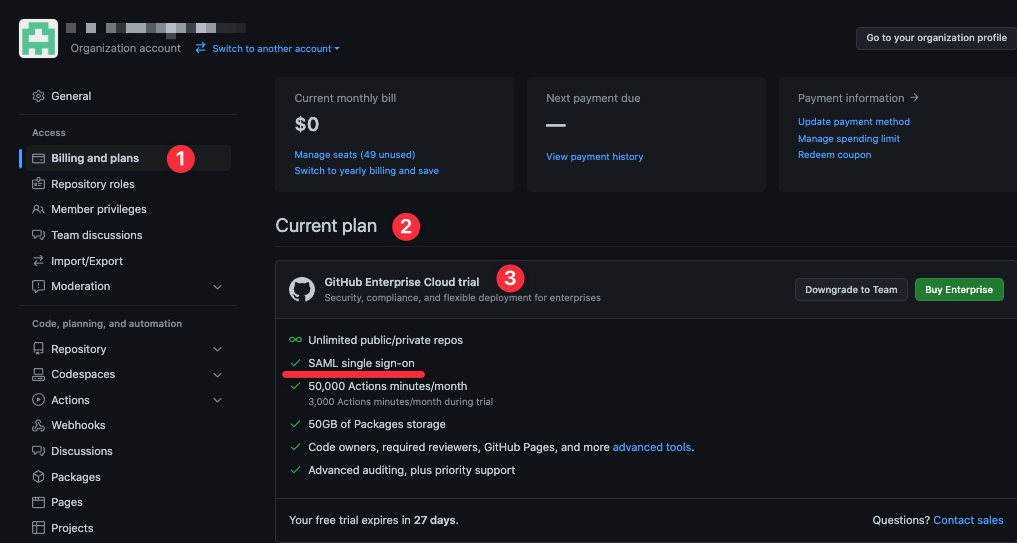Click the Contact sales link
Screen dimensions: 1017x543
pos(968,520)
